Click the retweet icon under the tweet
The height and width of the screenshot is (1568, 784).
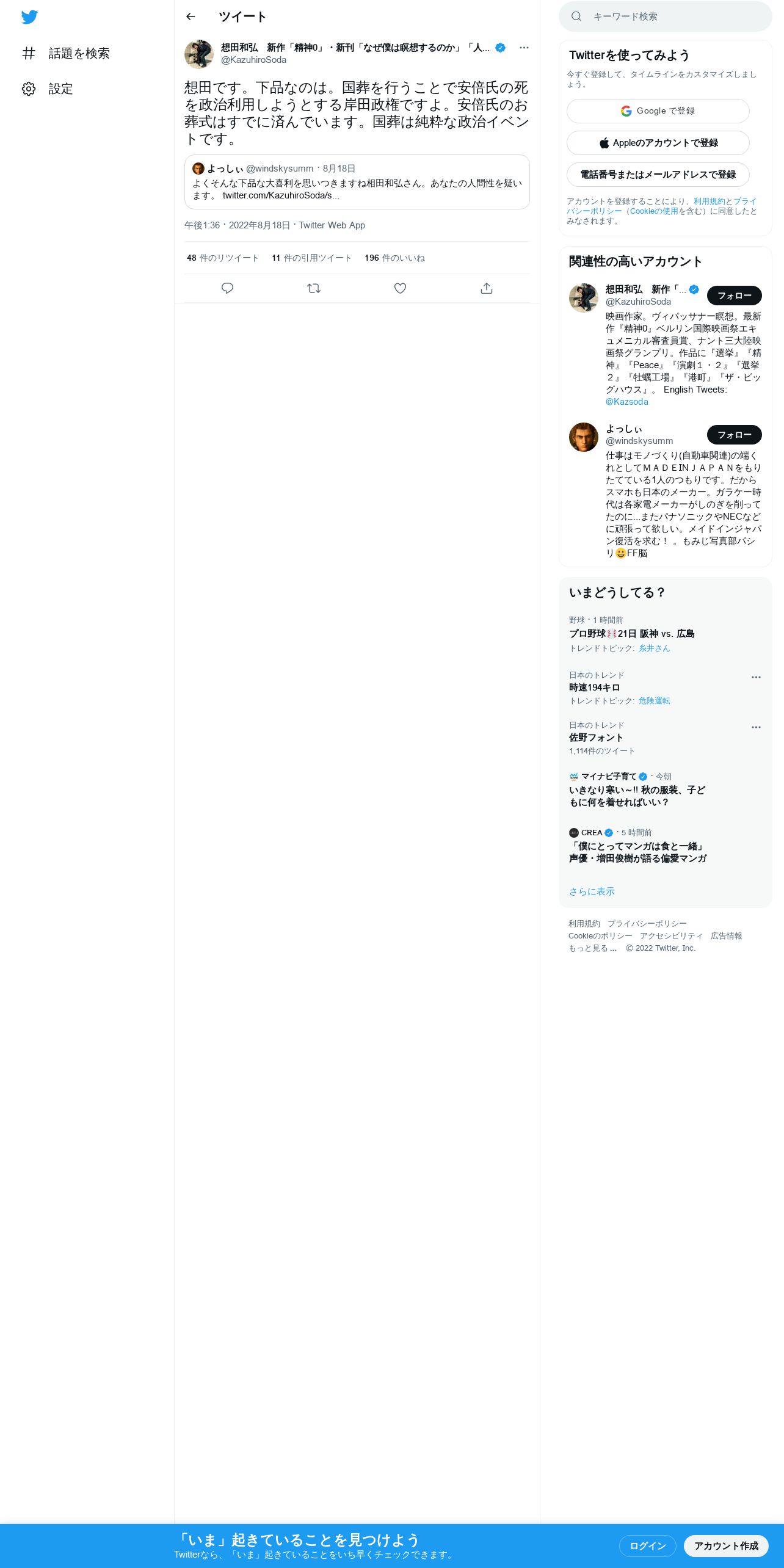coord(314,288)
